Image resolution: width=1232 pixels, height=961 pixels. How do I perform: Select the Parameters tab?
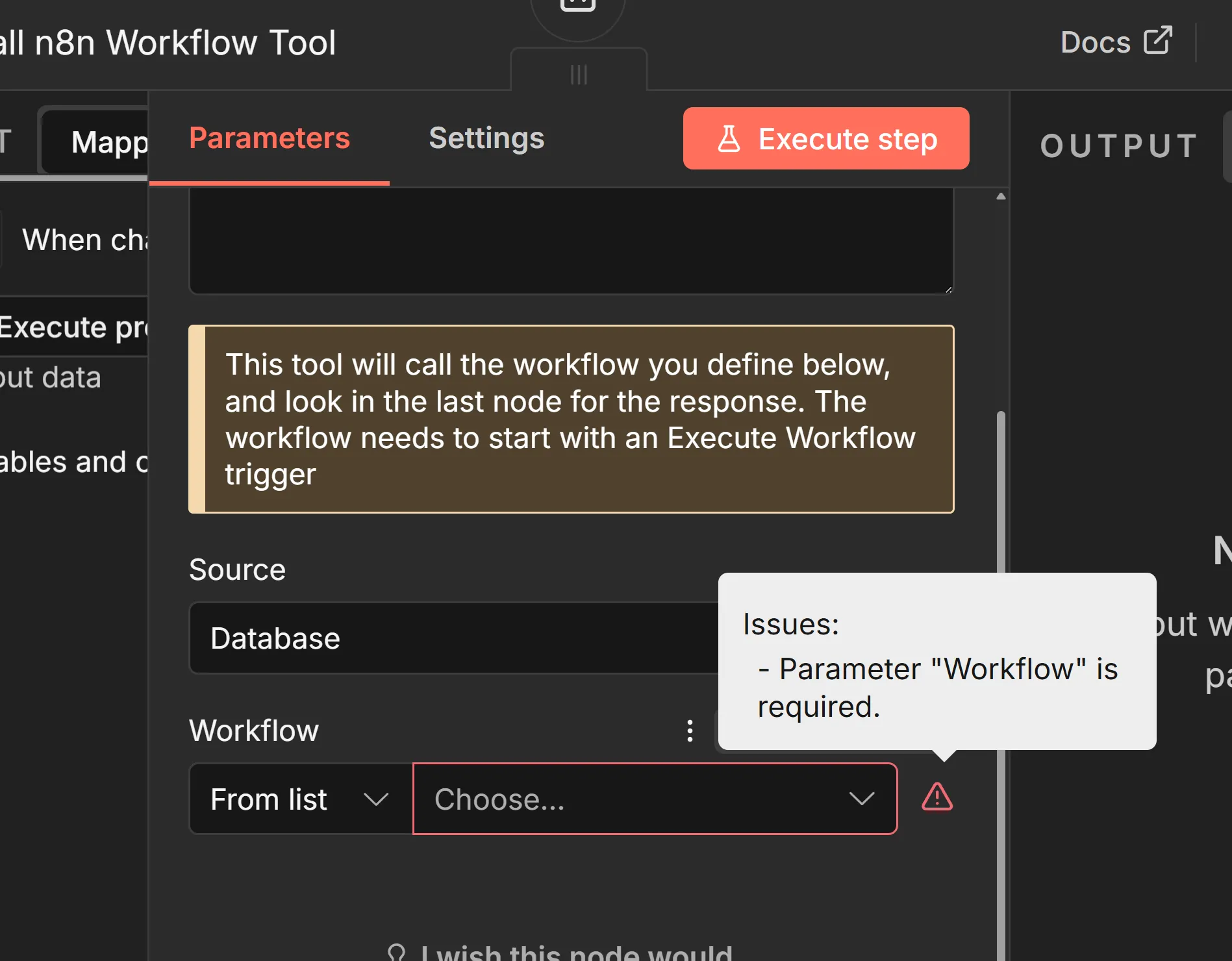tap(270, 138)
